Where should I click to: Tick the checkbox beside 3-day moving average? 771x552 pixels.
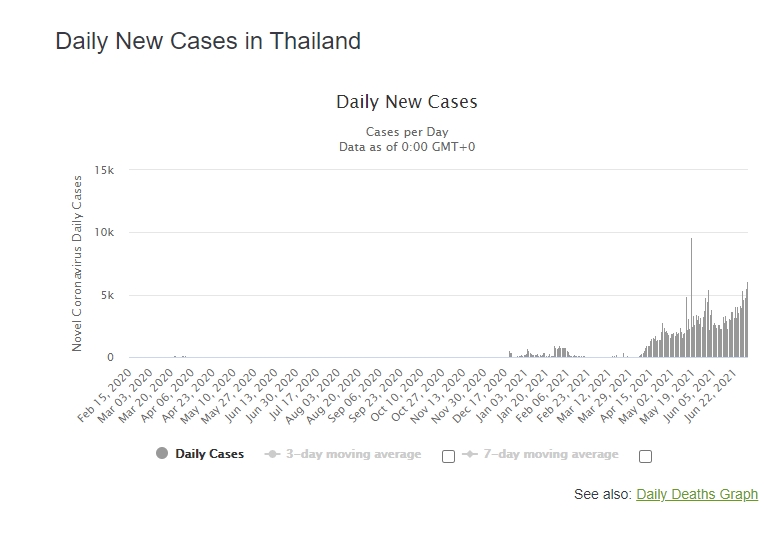[x=448, y=456]
